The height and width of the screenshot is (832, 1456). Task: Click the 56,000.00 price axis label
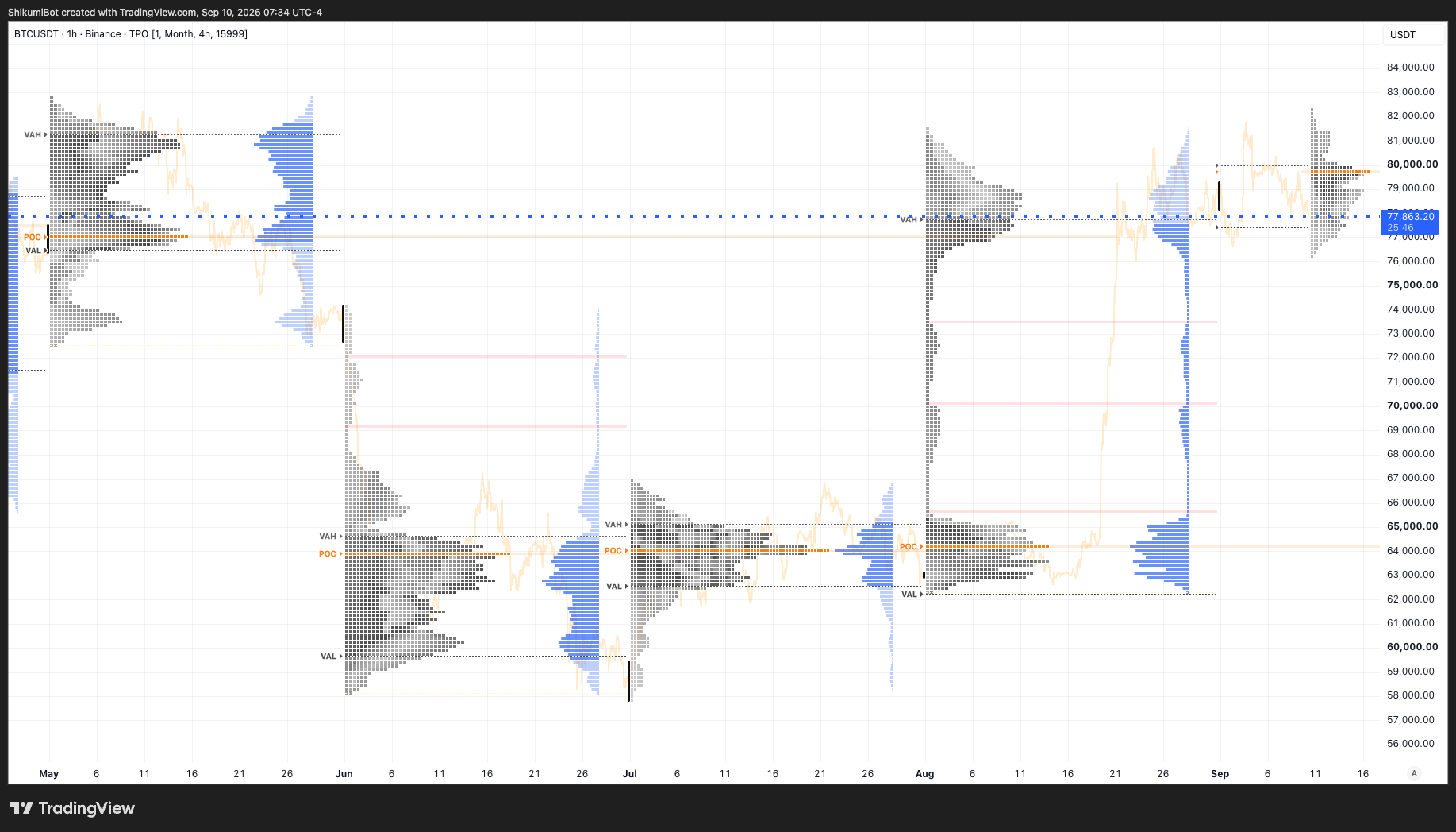(x=1411, y=744)
